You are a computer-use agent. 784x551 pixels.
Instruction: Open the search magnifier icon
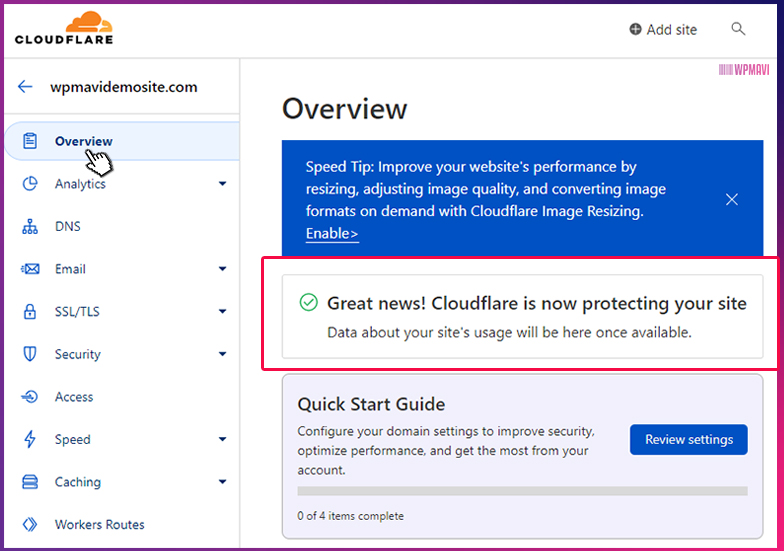pos(738,29)
